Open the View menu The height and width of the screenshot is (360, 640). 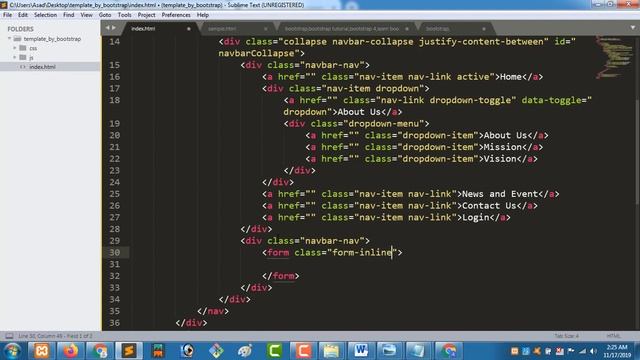pyautogui.click(x=86, y=15)
